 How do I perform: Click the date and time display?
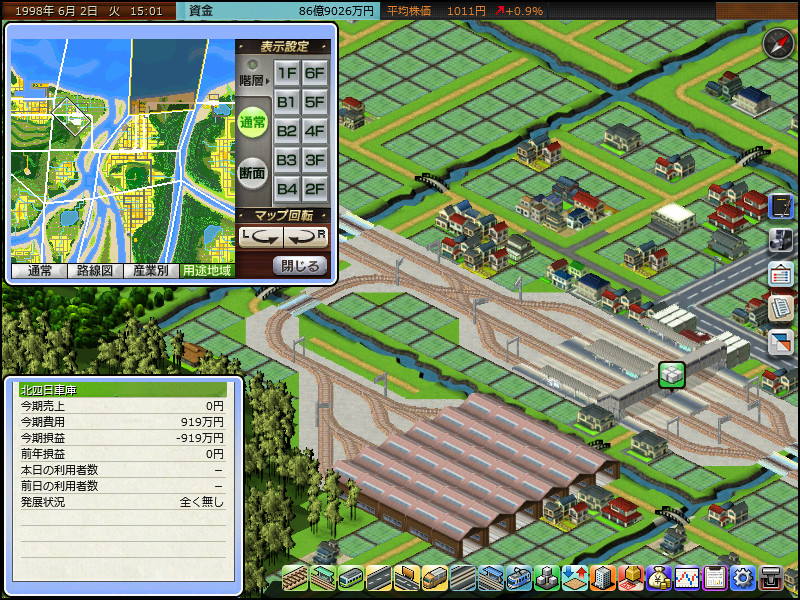[x=89, y=11]
